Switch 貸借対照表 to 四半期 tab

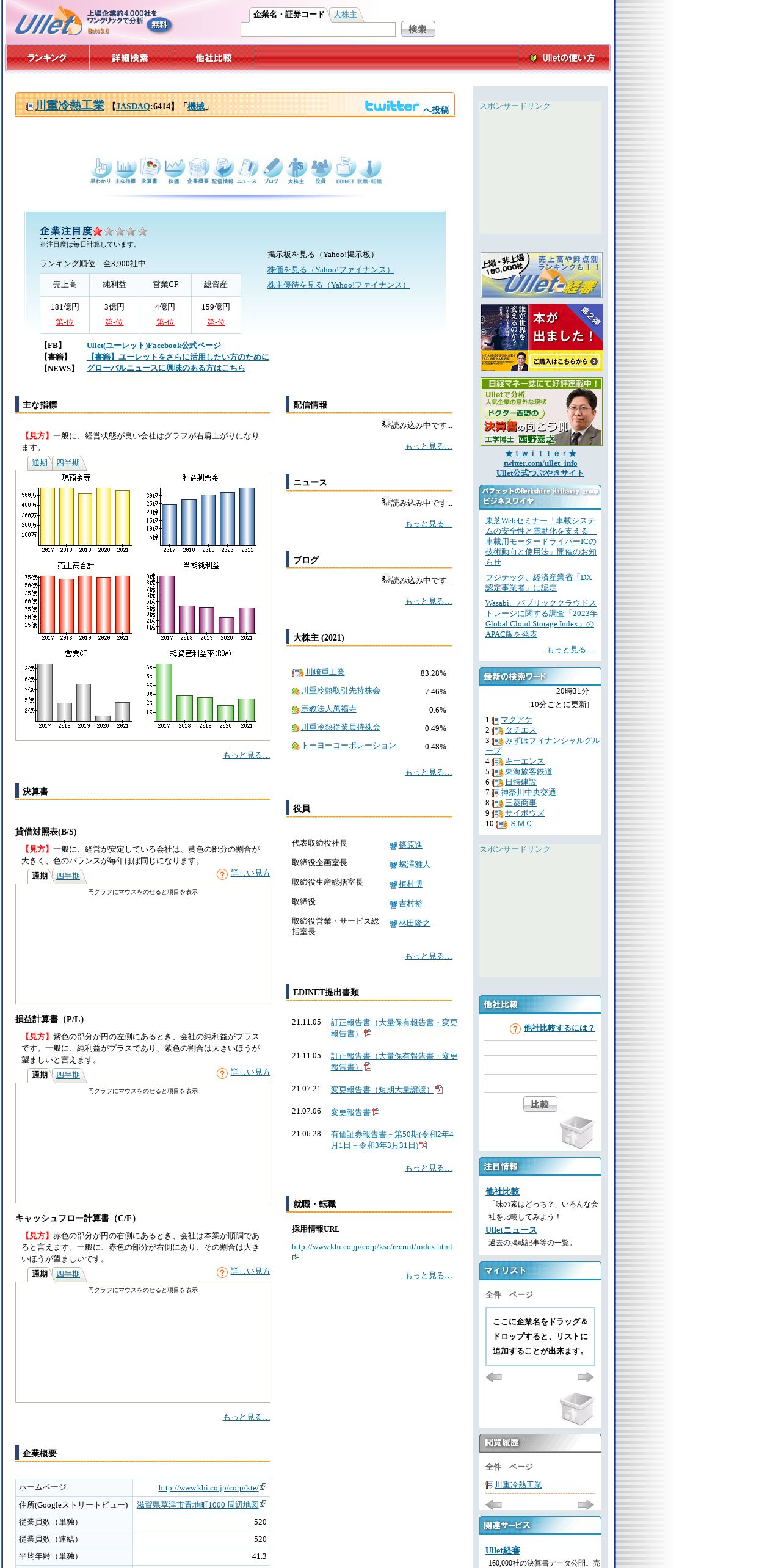coord(68,876)
